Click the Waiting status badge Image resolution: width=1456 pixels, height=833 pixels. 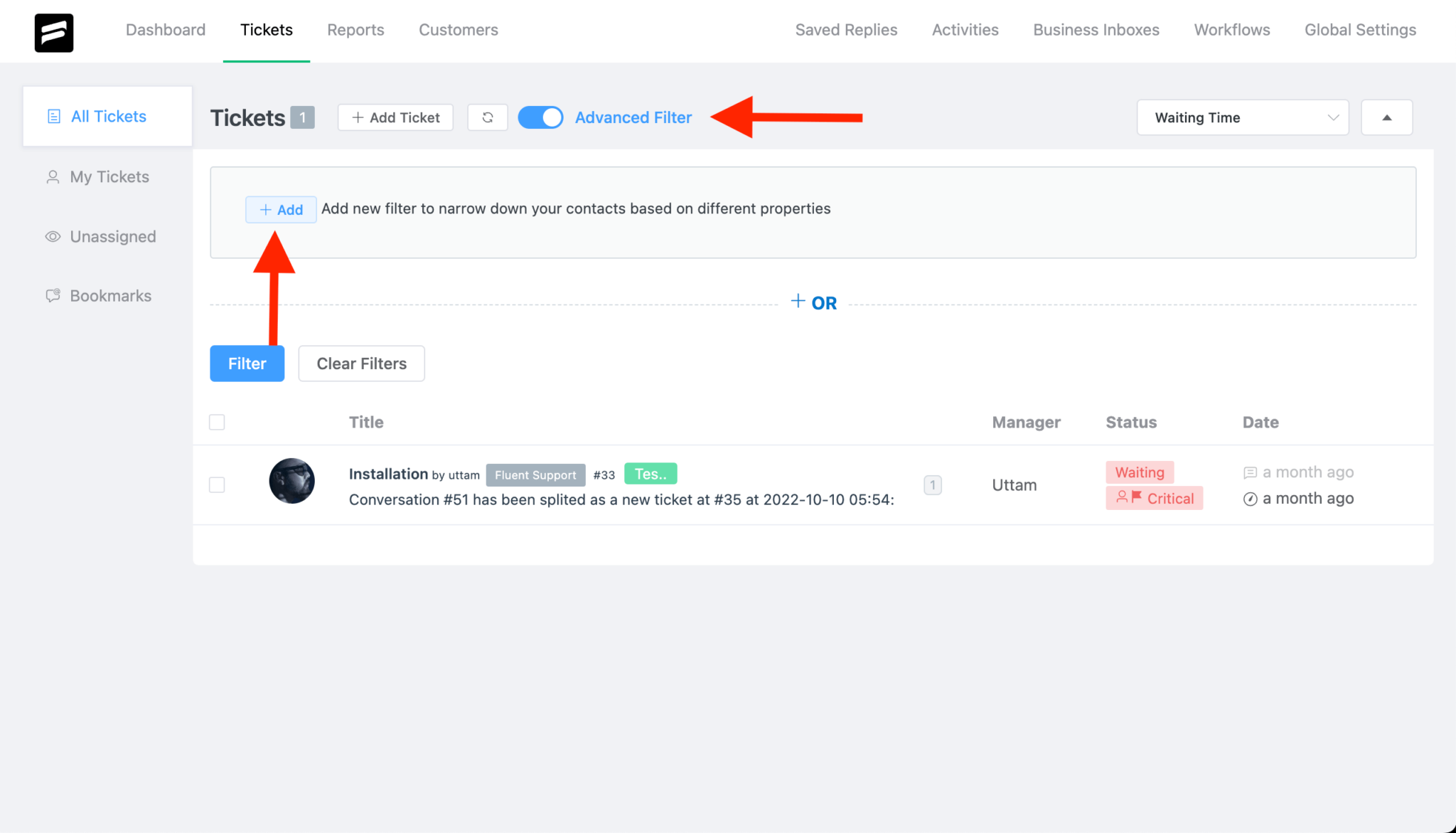[1140, 472]
